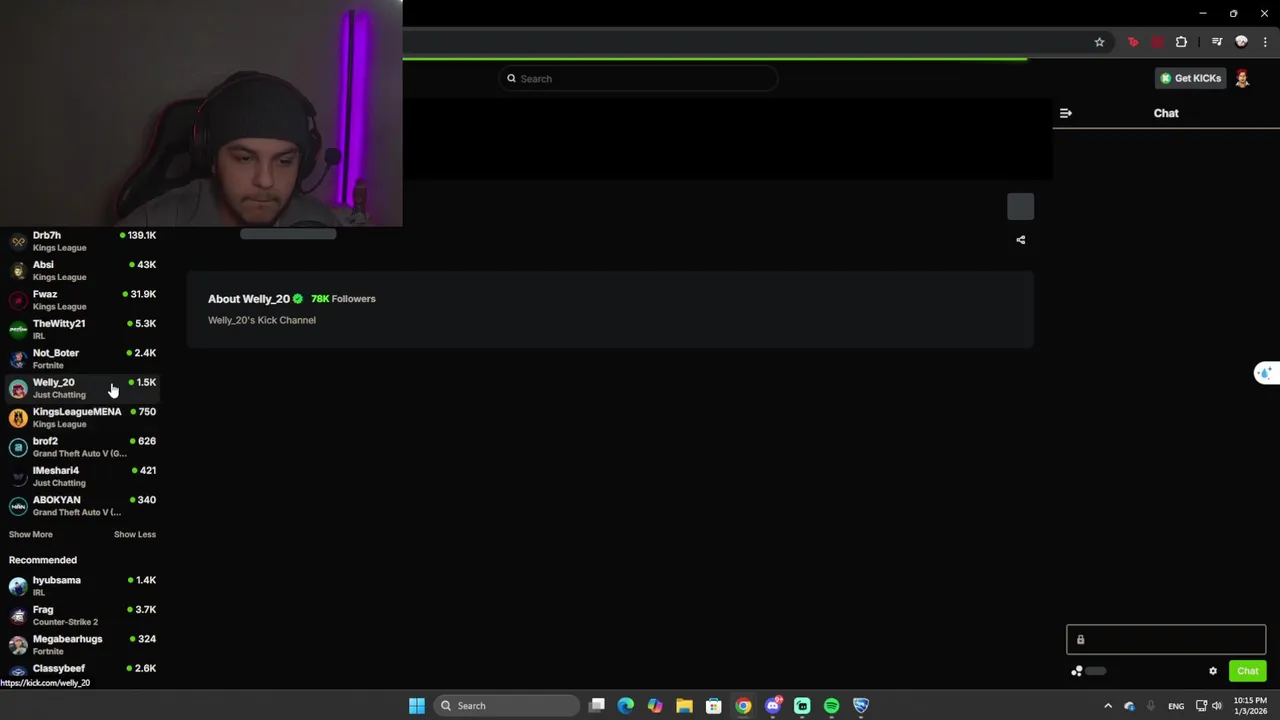
Task: Click the share icon on channel page
Action: click(1020, 240)
